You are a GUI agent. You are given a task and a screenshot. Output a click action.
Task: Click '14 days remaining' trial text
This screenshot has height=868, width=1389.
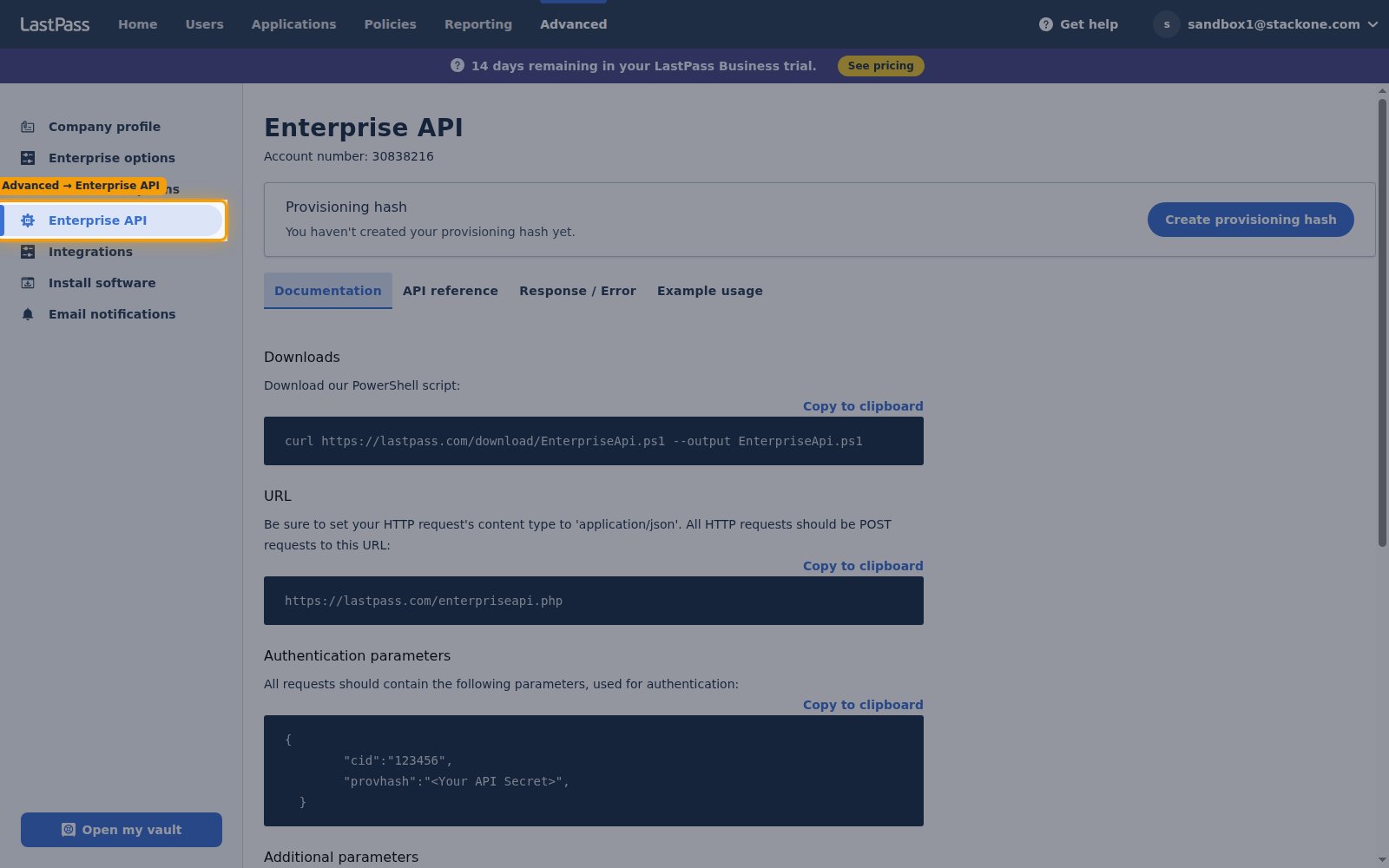644,66
